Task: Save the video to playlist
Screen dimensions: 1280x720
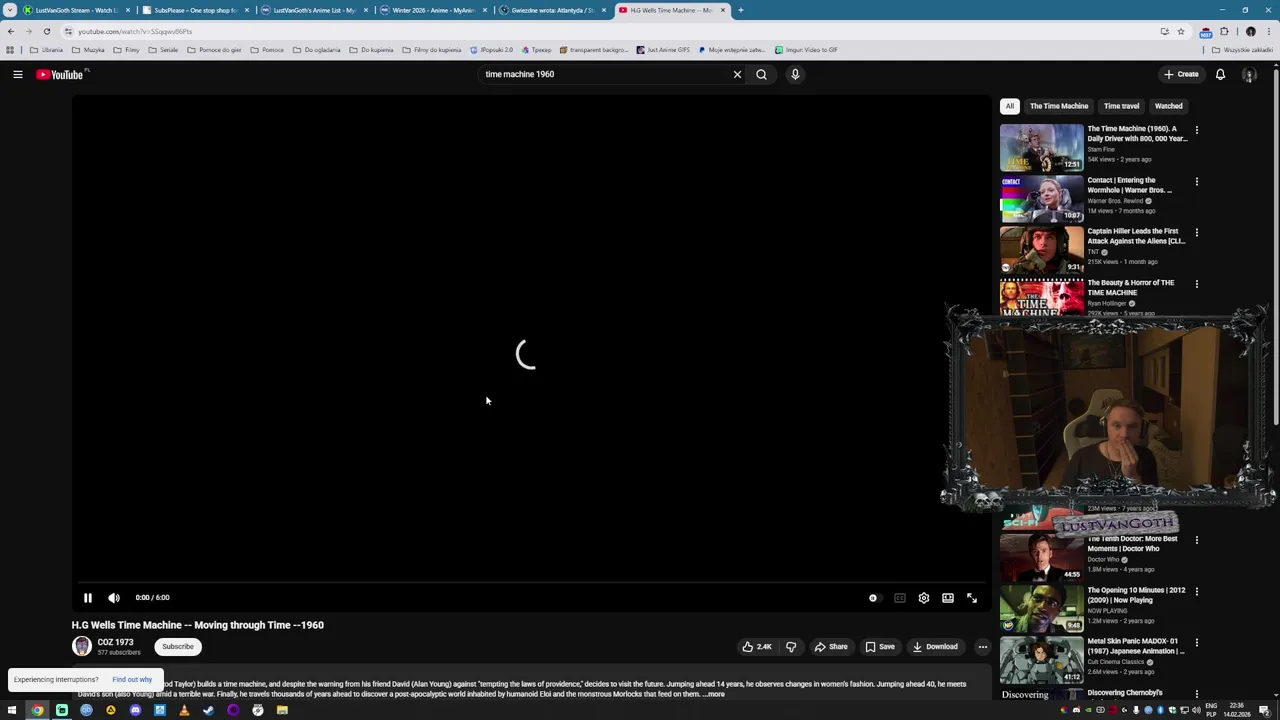Action: pyautogui.click(x=880, y=647)
